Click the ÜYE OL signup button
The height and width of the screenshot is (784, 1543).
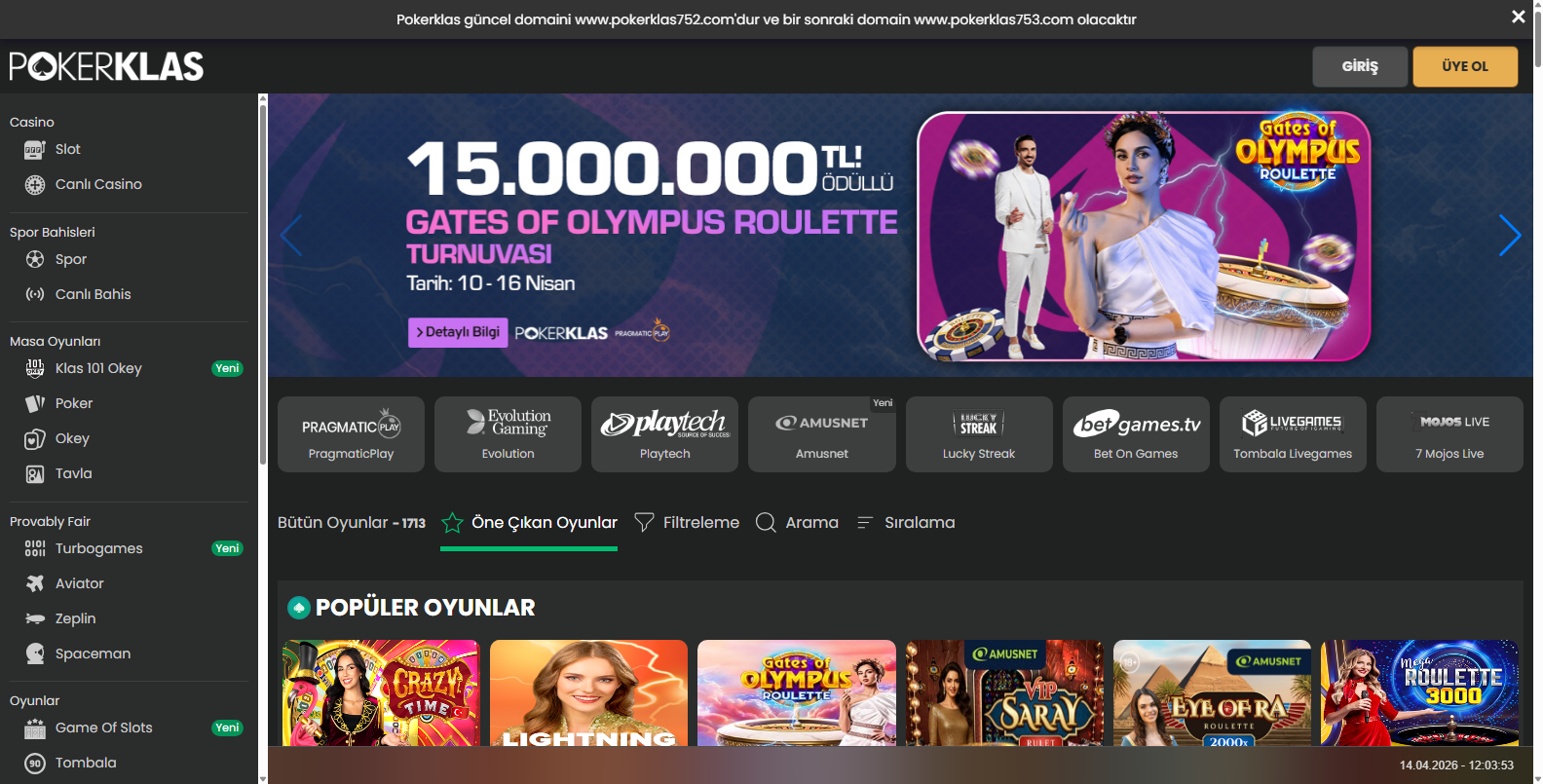(x=1465, y=66)
